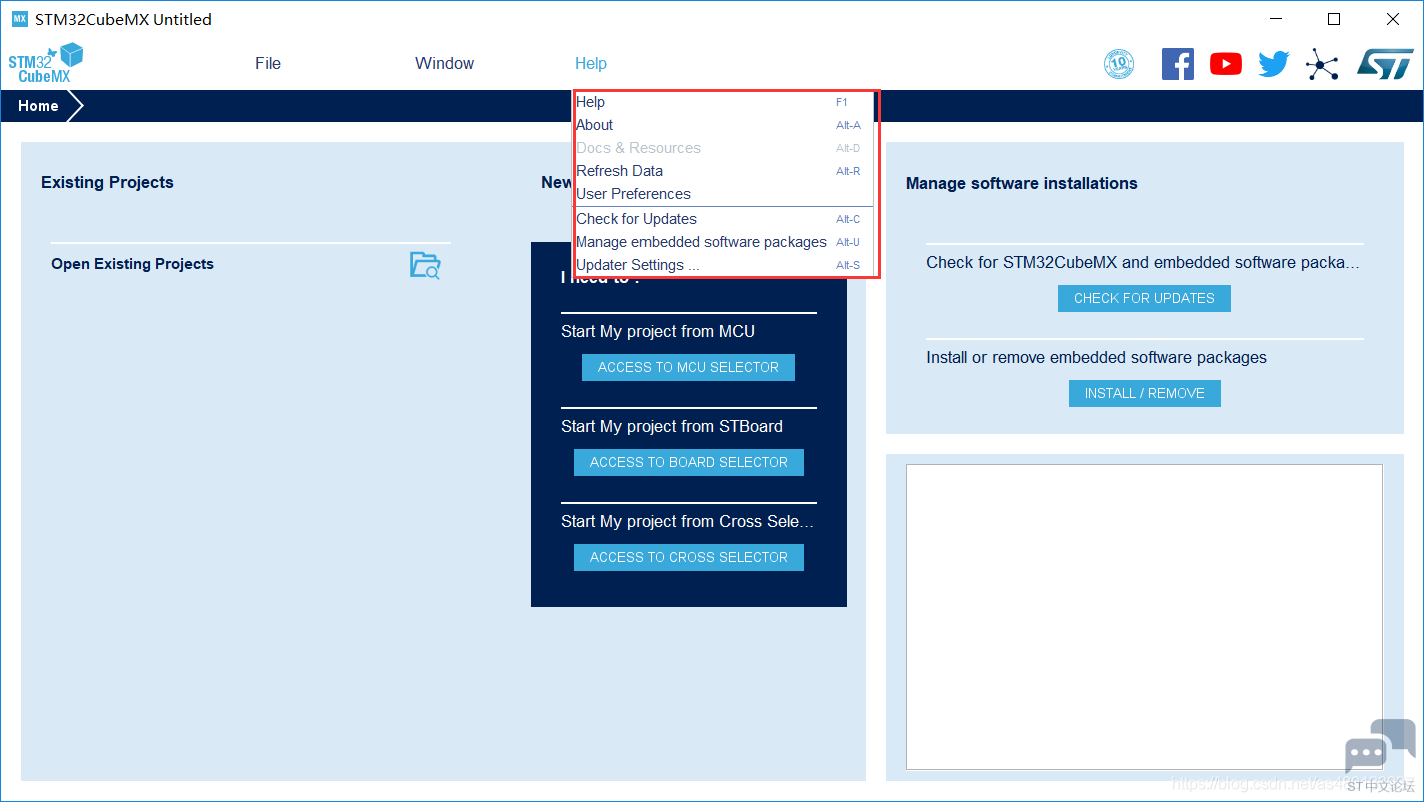This screenshot has height=802, width=1424.
Task: Click Start My project from Cross Selector text
Action: pyautogui.click(x=688, y=521)
